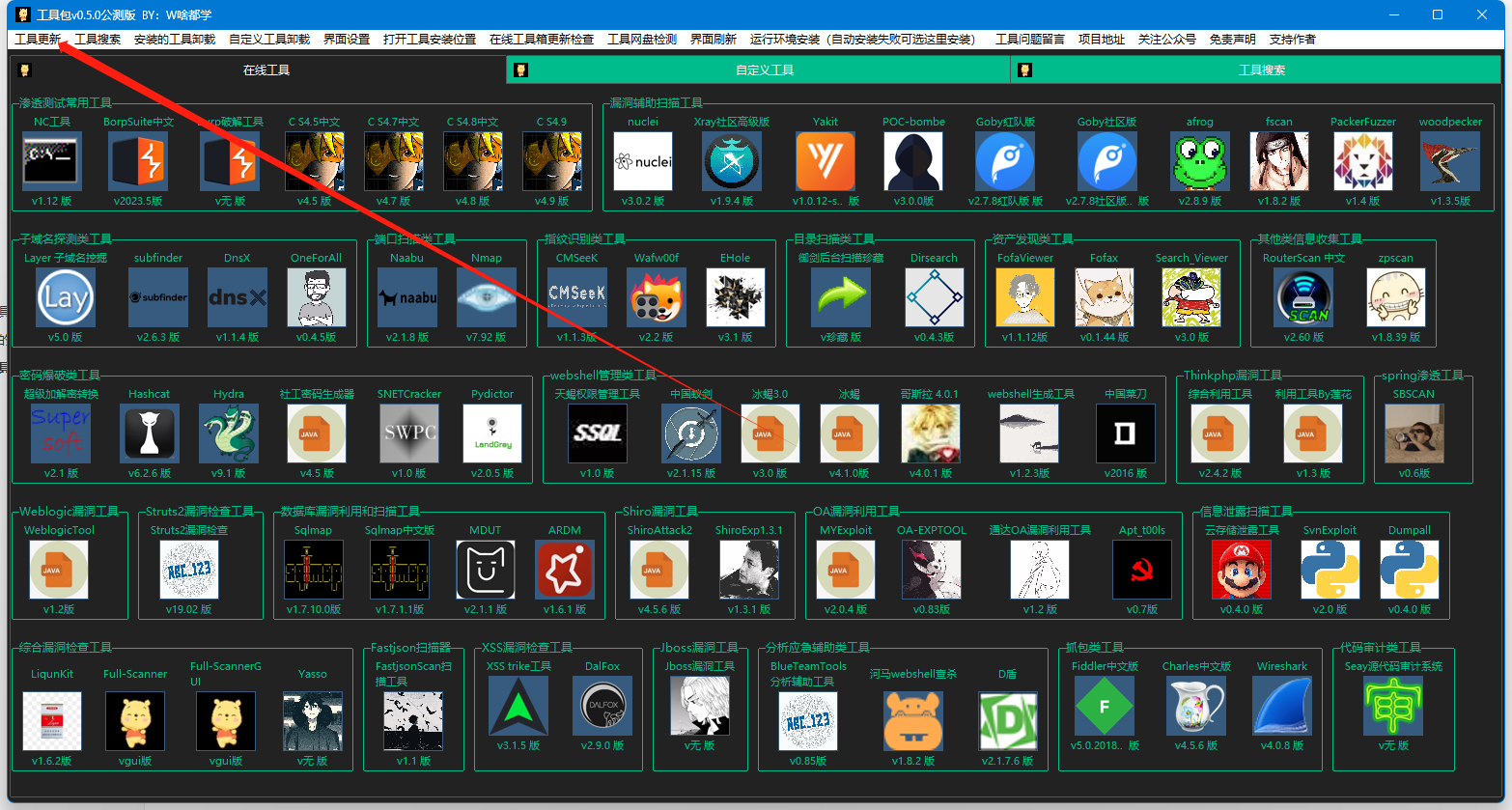Open the afrog frog icon
Viewport: 1512px width, 810px height.
1200,161
